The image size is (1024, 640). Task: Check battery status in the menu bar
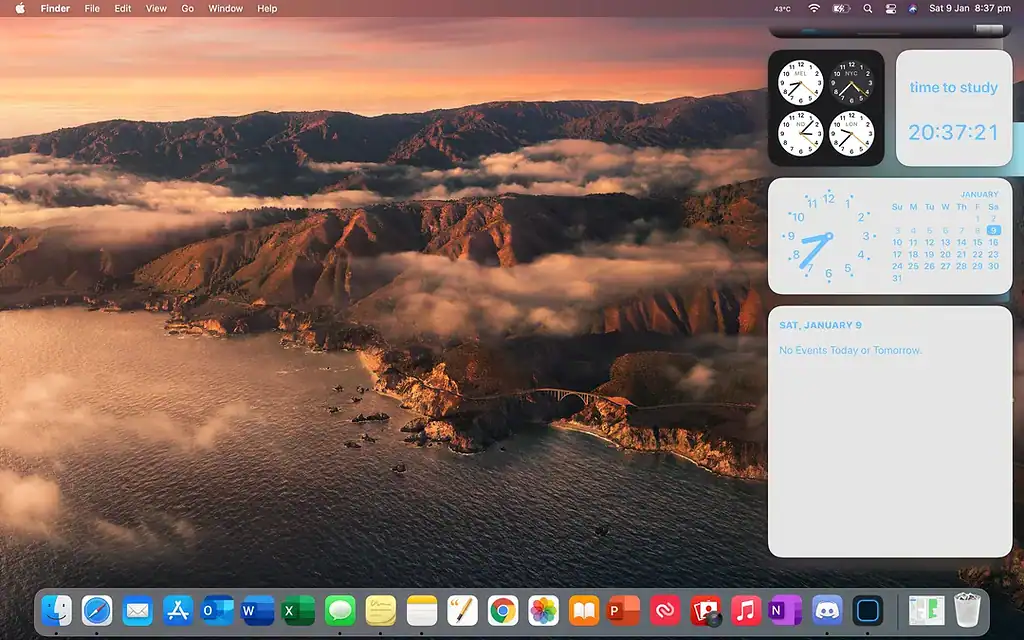coord(840,9)
